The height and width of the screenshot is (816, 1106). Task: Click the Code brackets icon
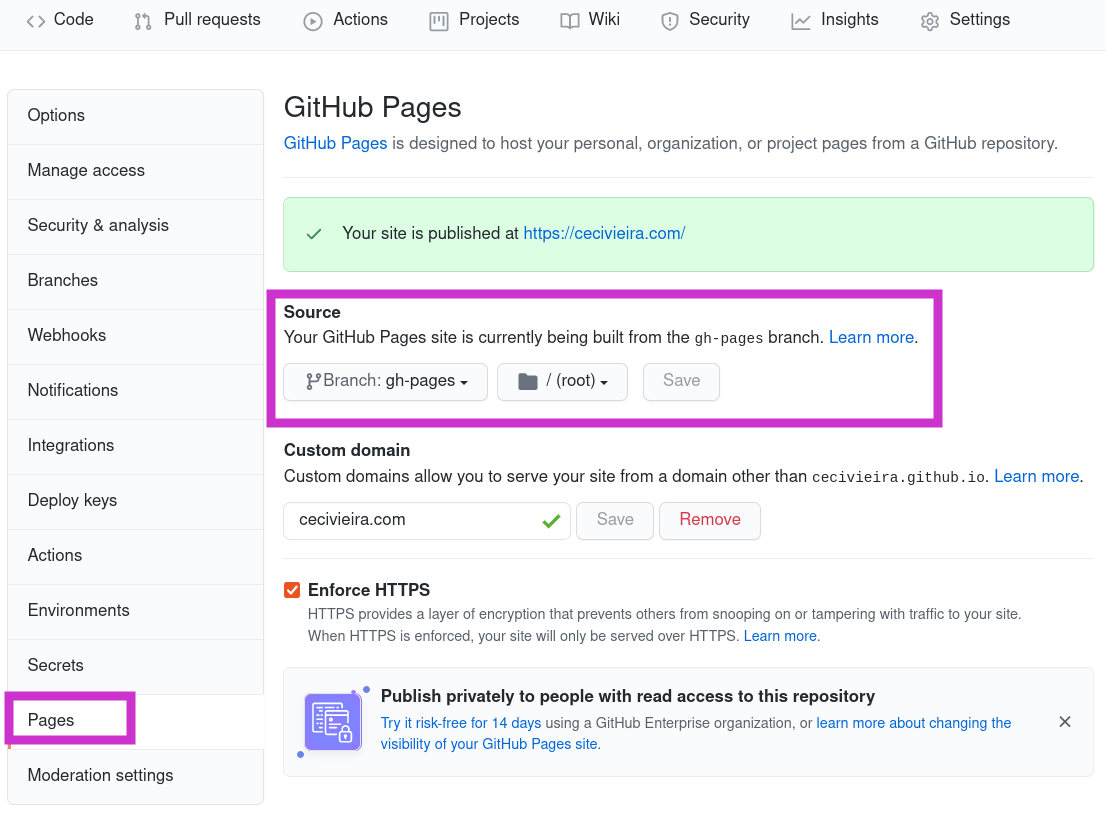pos(35,21)
